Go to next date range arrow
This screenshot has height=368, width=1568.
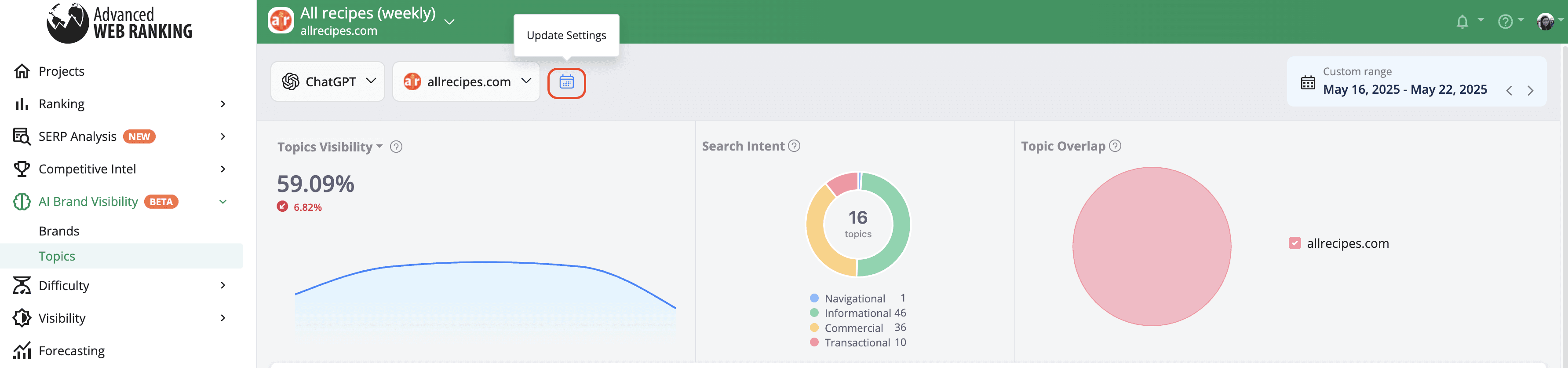pos(1530,91)
